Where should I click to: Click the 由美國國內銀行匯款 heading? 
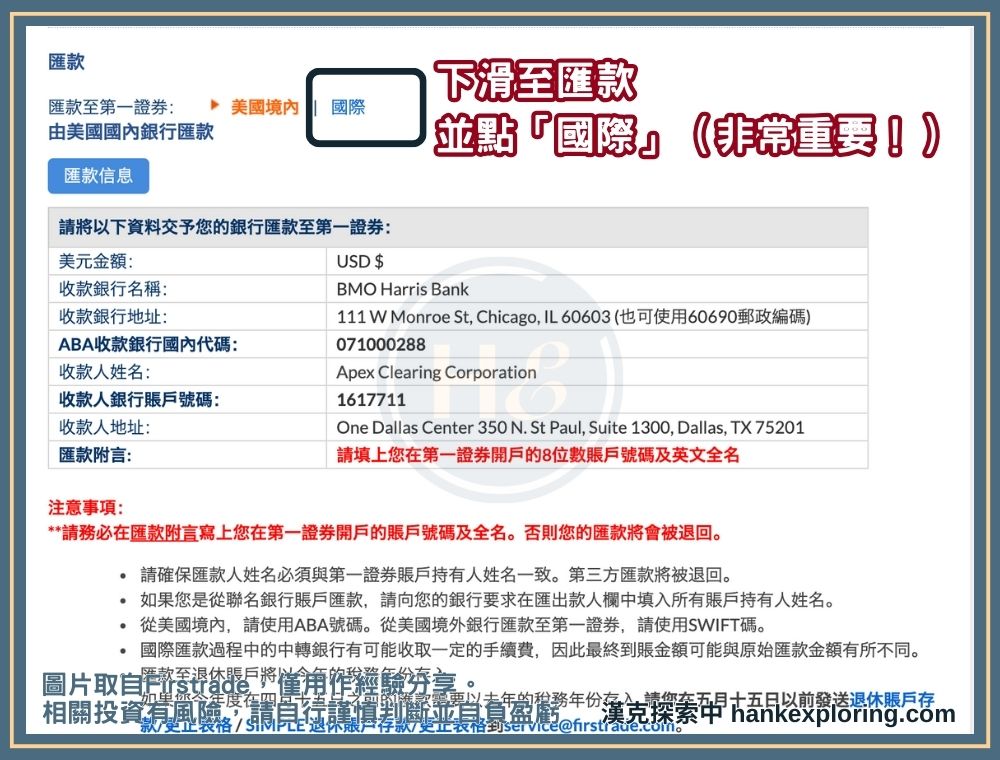click(x=131, y=132)
